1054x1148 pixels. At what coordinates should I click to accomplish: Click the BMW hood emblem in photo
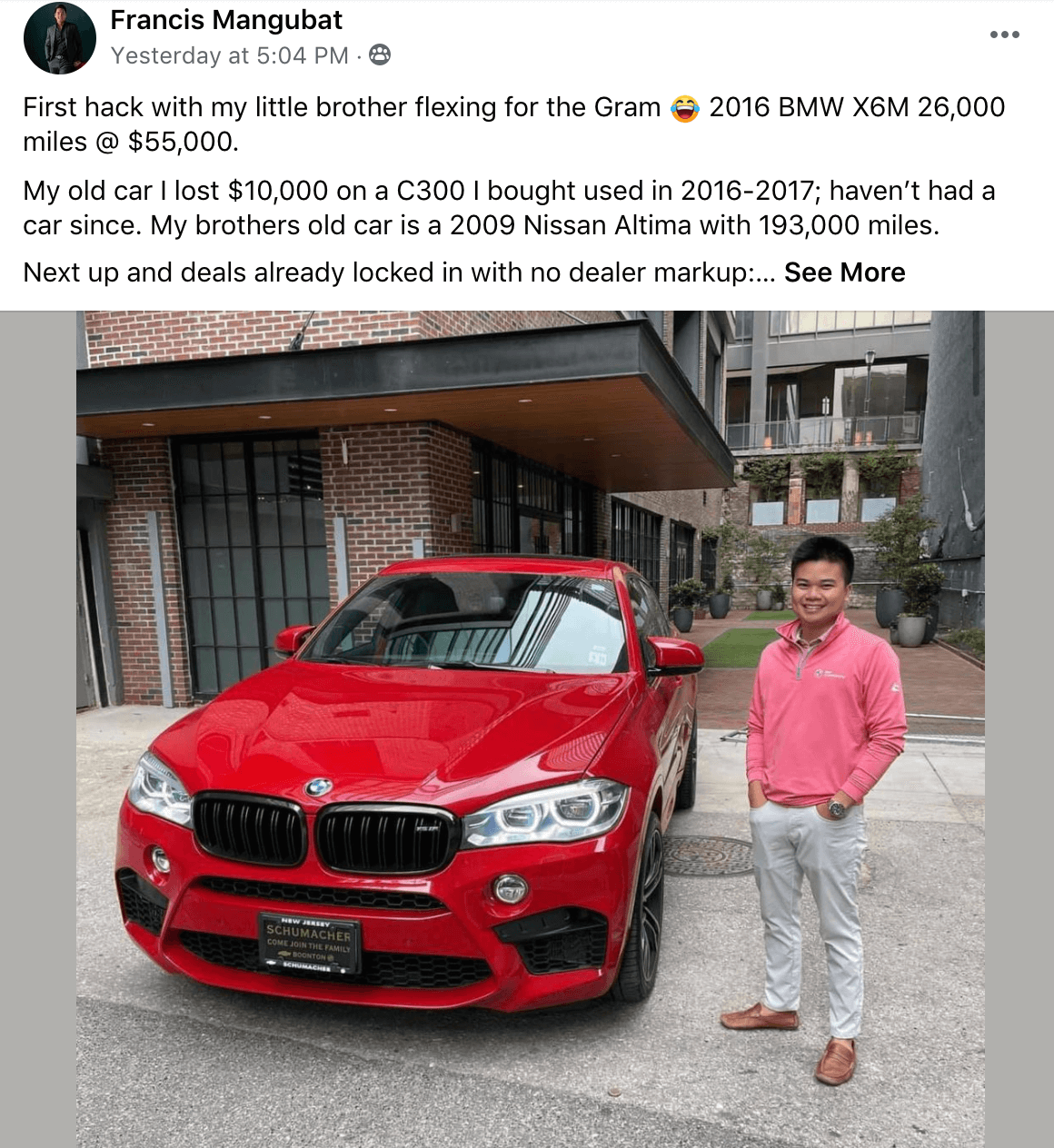319,787
